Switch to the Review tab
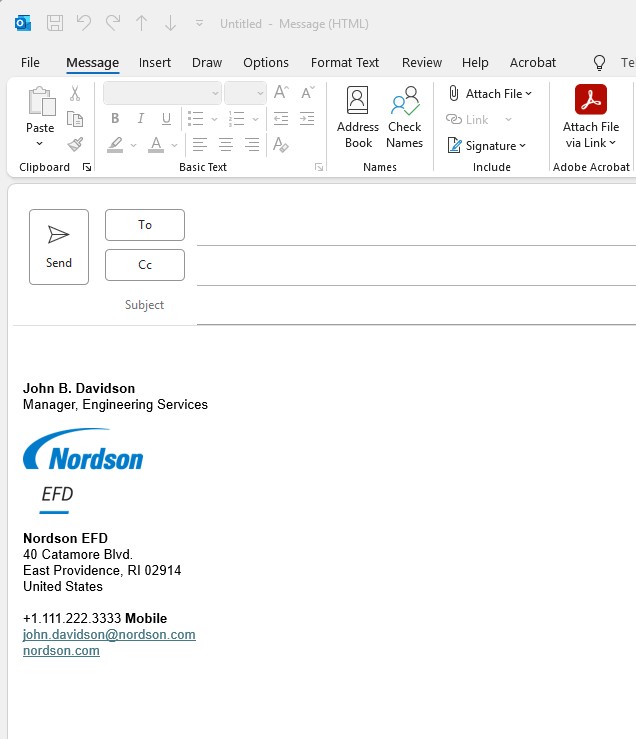Image resolution: width=636 pixels, height=739 pixels. [x=422, y=63]
